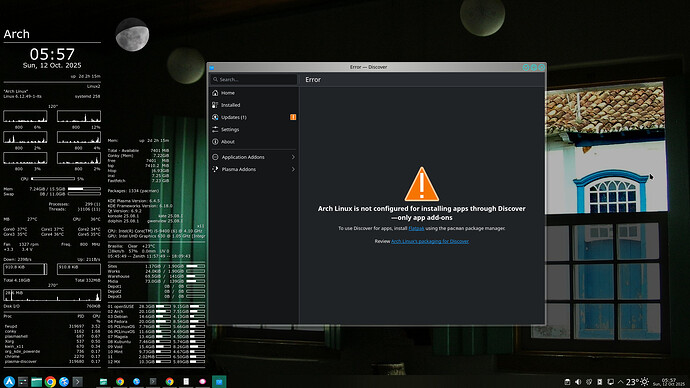Image resolution: width=690 pixels, height=388 pixels.
Task: Follow the Flatpak link
Action: click(x=416, y=228)
